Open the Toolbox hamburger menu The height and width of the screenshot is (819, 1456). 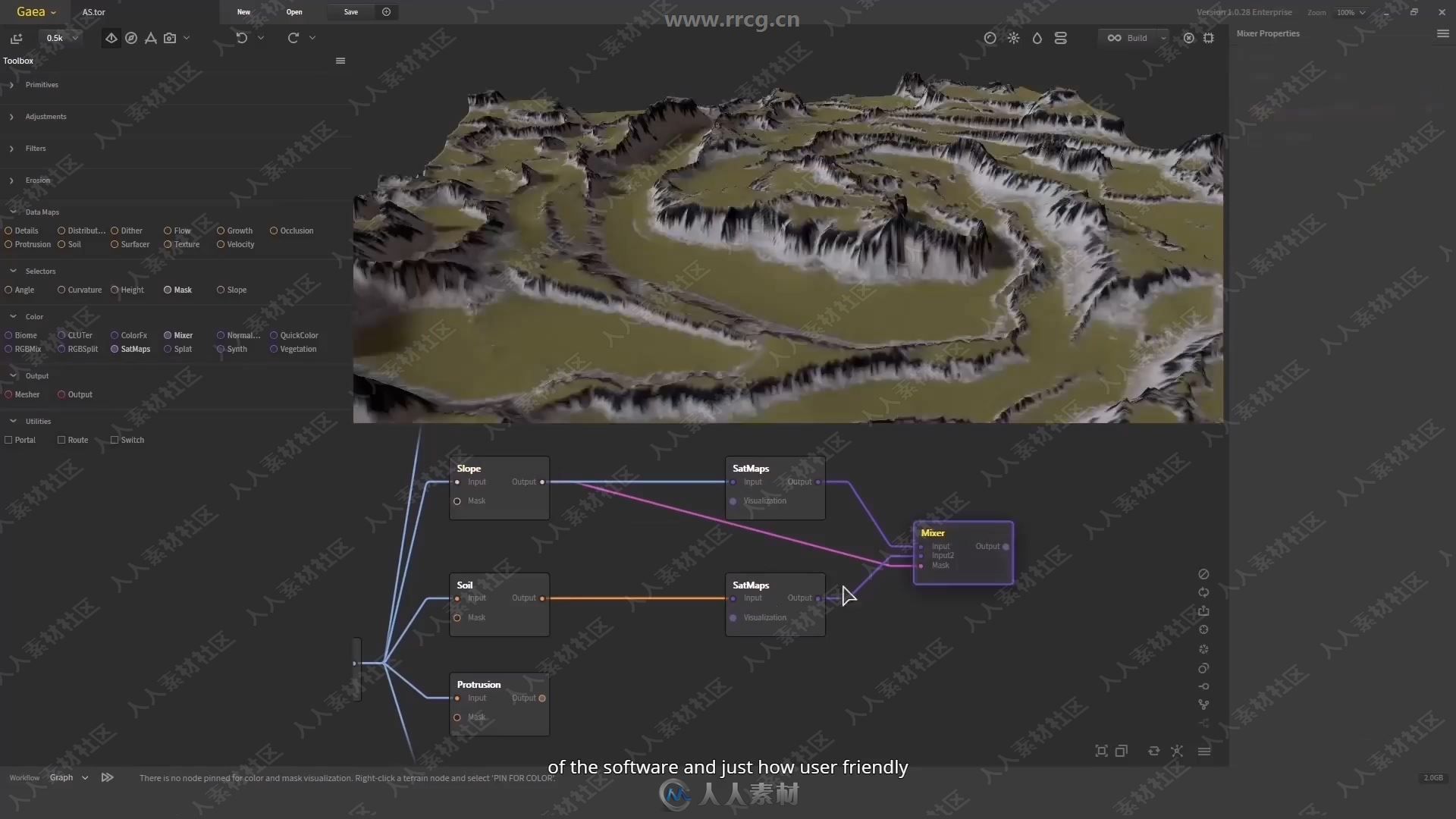[340, 61]
